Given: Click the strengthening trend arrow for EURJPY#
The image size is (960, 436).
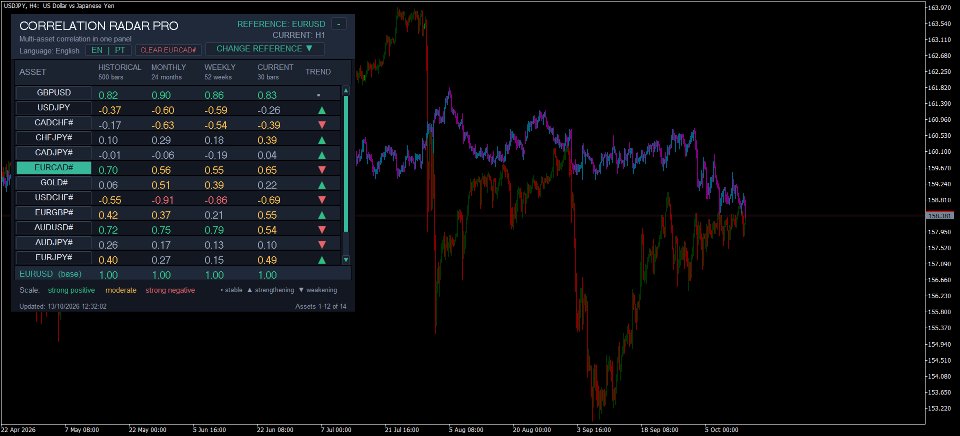Looking at the screenshot, I should pyautogui.click(x=322, y=260).
